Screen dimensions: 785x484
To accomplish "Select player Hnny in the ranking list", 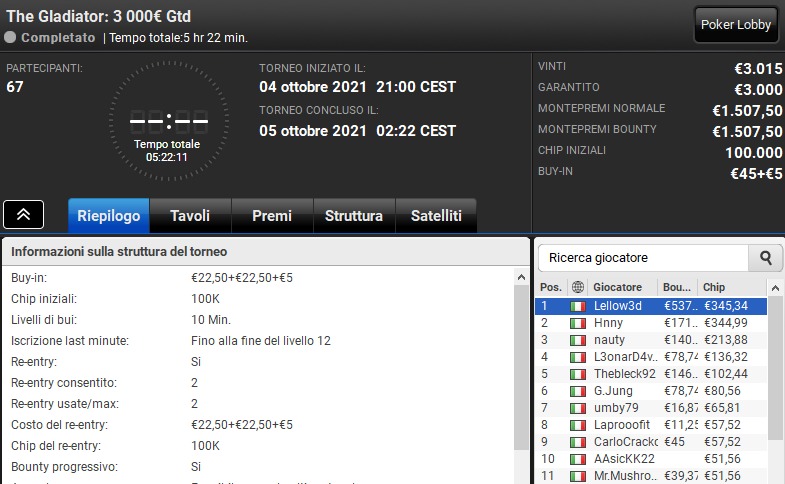I will (651, 323).
